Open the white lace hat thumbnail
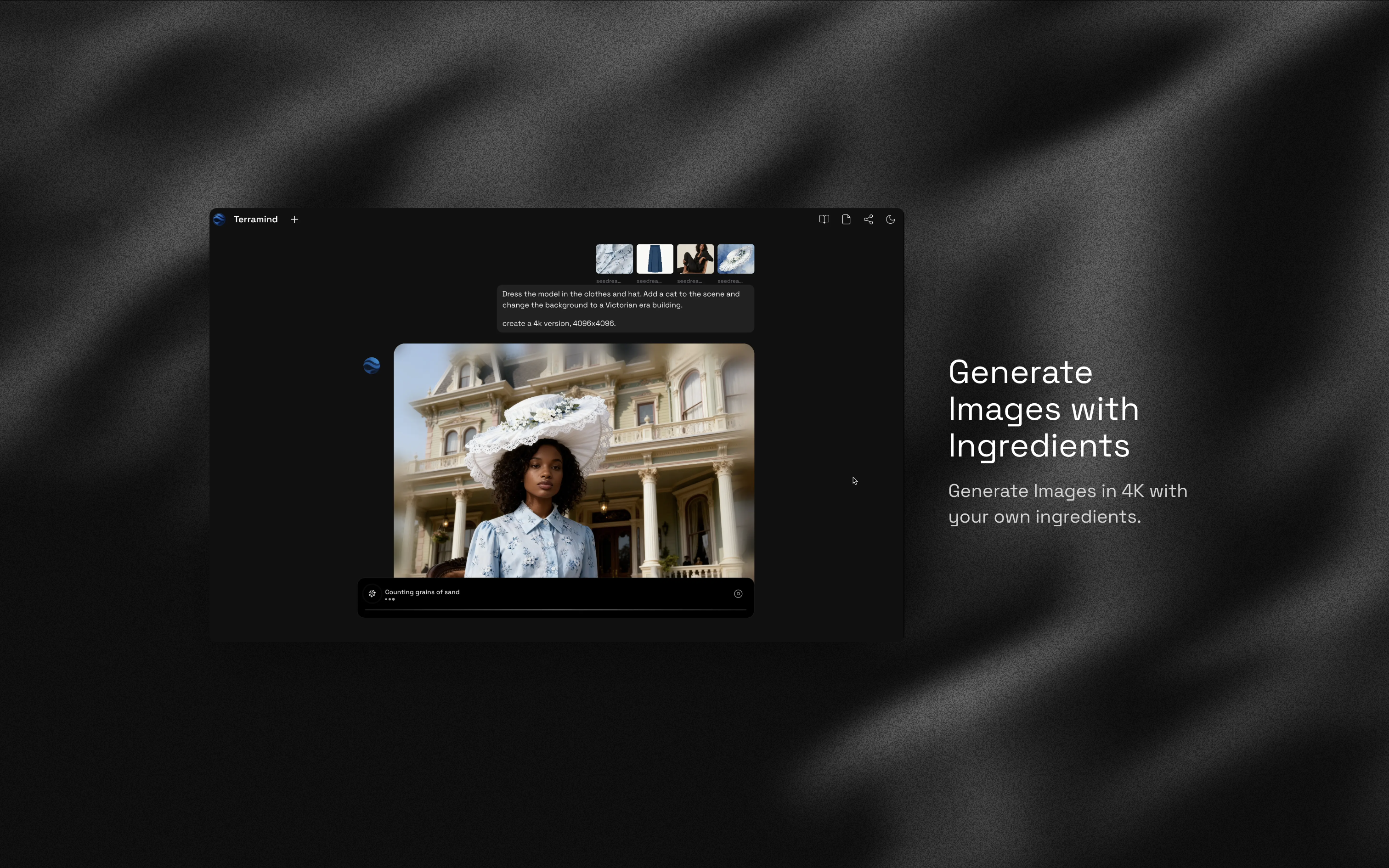This screenshot has width=1389, height=868. click(x=735, y=259)
